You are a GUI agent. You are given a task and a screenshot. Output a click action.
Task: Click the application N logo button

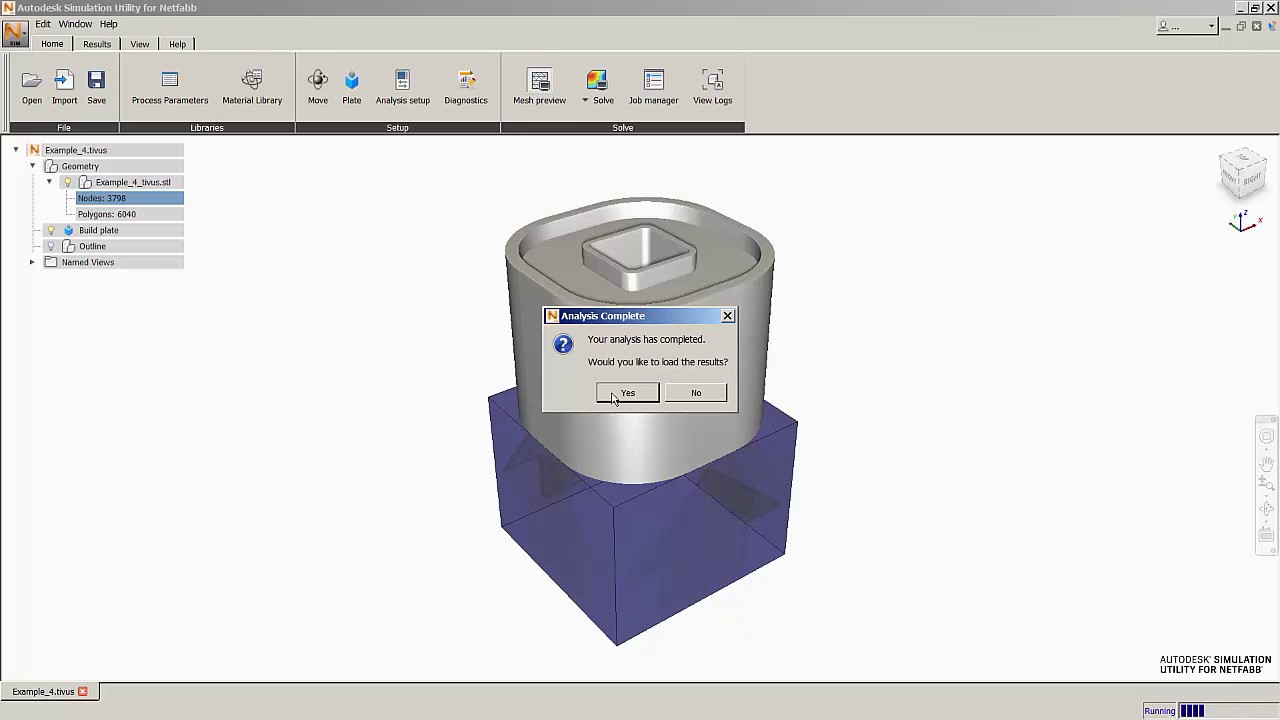[x=15, y=35]
